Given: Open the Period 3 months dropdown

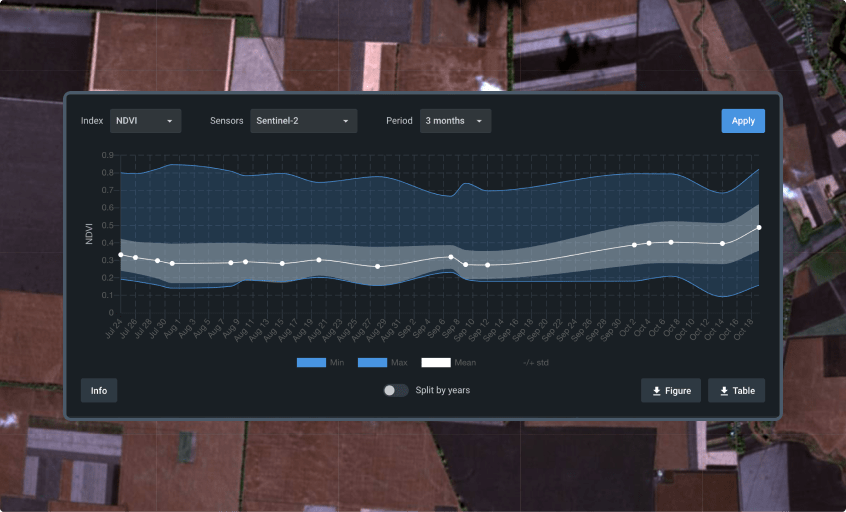Looking at the screenshot, I should (455, 121).
